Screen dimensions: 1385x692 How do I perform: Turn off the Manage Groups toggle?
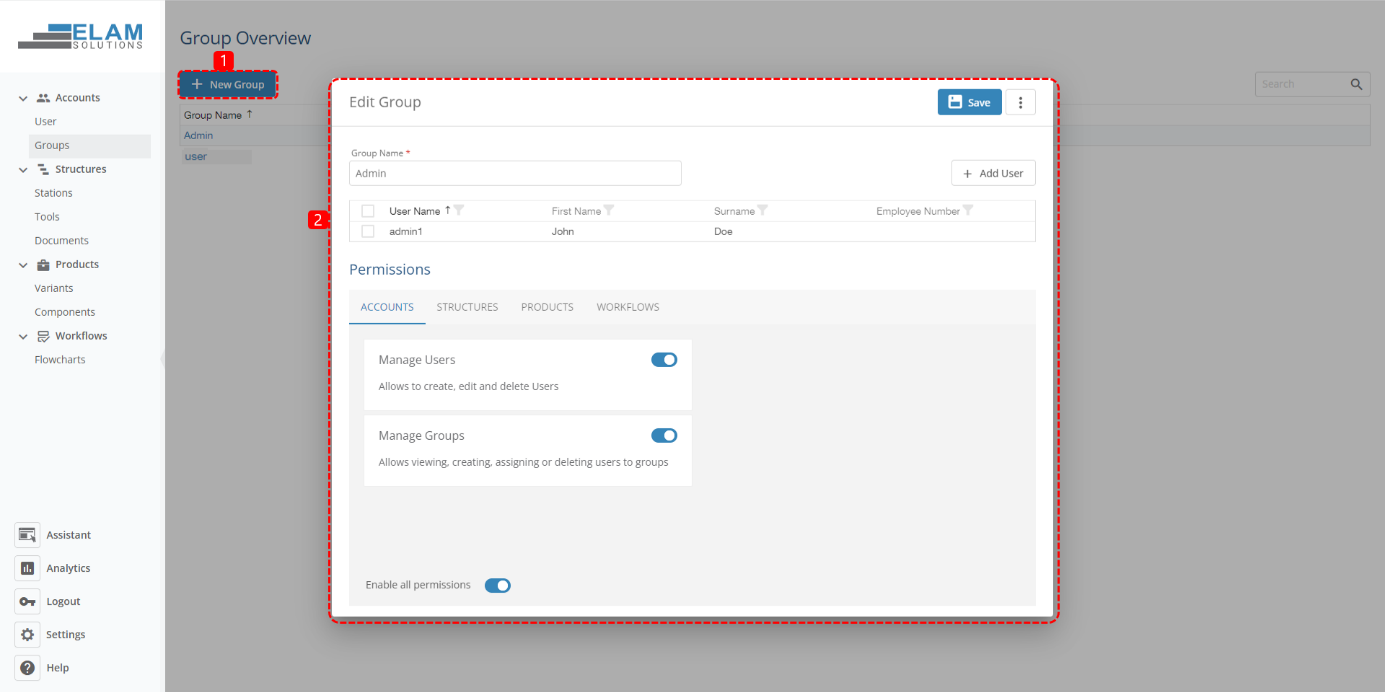664,435
